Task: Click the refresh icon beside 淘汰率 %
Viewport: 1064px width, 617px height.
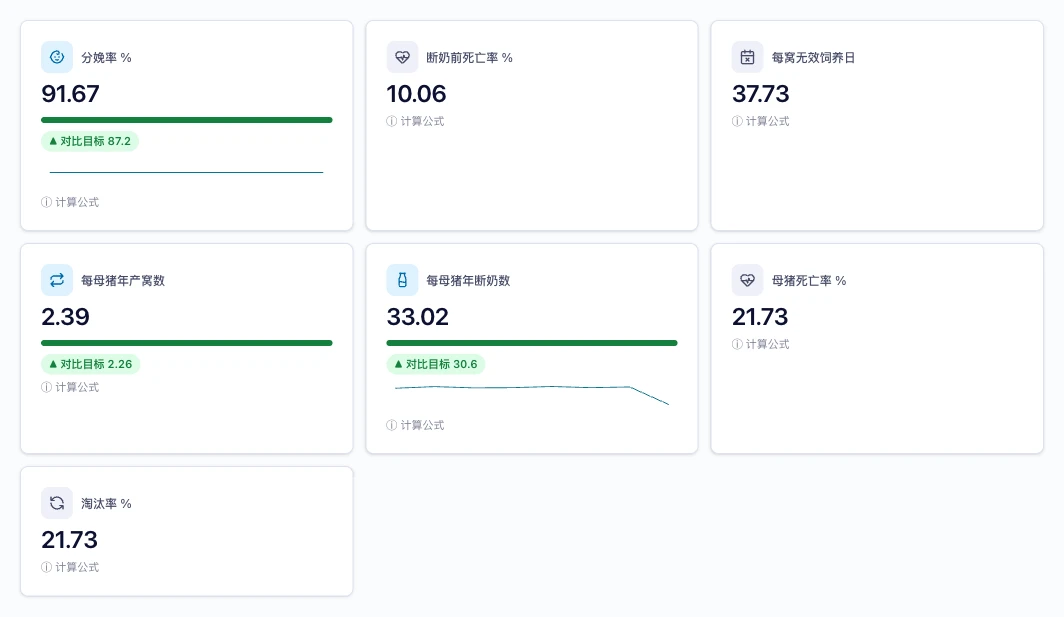Action: pos(57,503)
